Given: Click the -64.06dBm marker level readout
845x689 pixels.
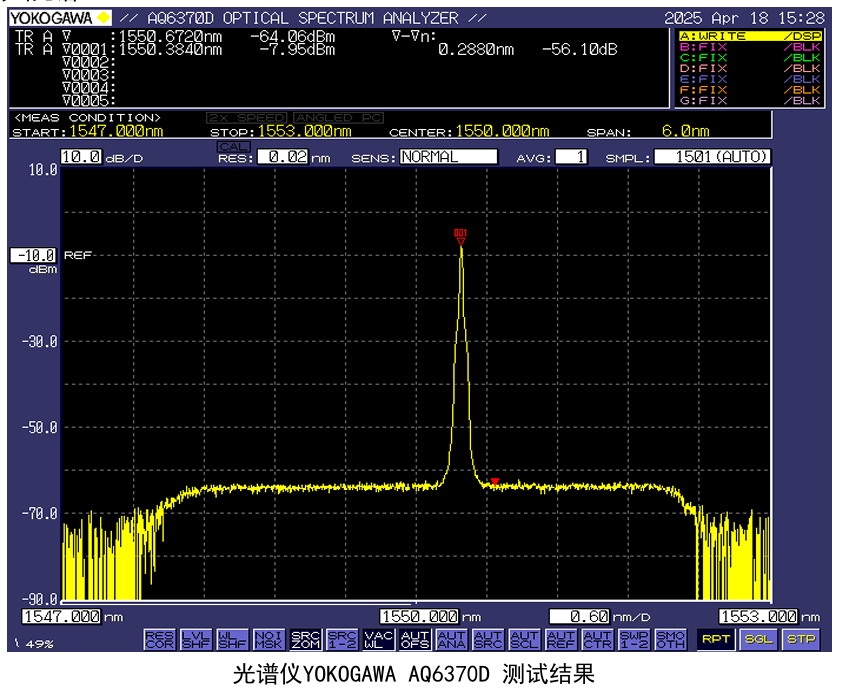Looking at the screenshot, I should pos(293,37).
